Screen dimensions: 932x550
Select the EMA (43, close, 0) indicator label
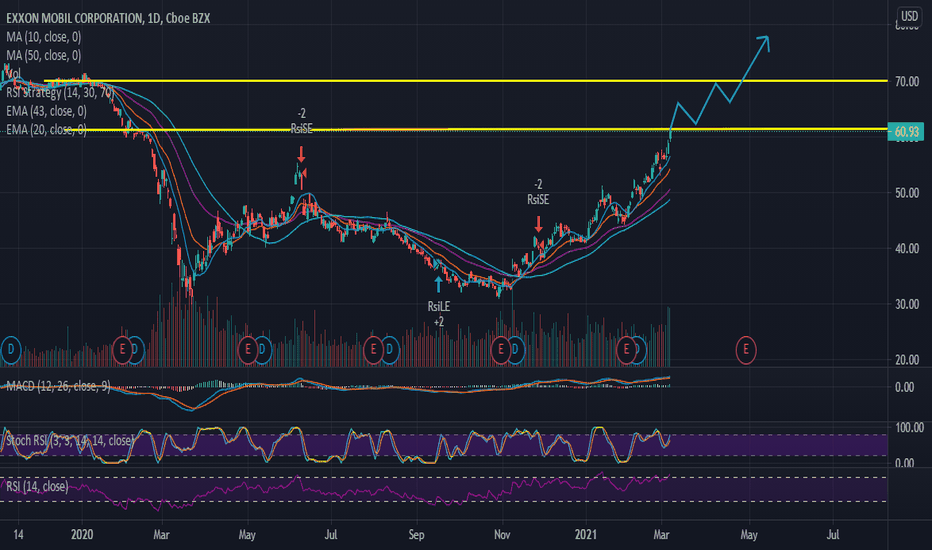(x=46, y=111)
